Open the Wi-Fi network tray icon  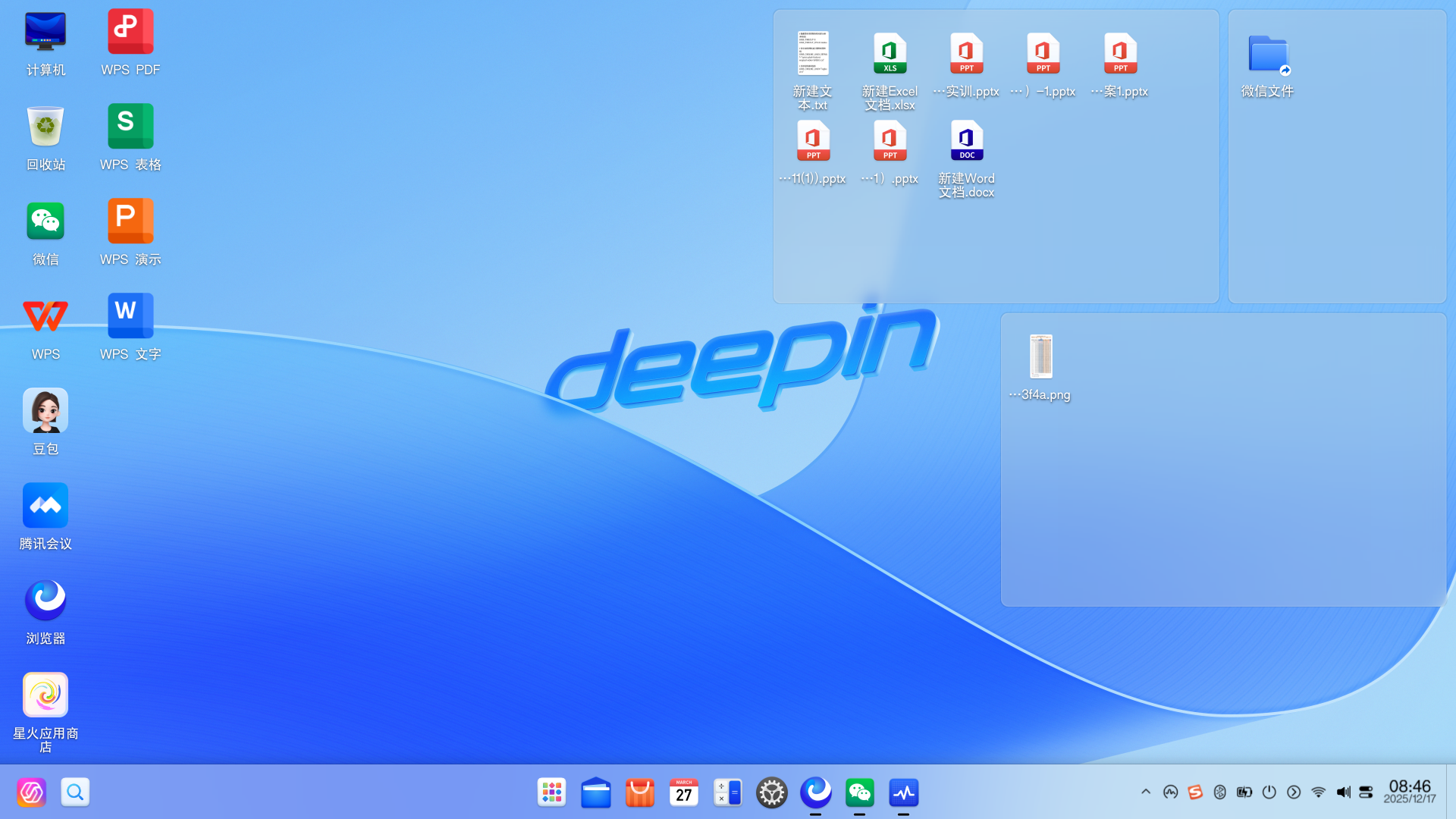click(1318, 792)
